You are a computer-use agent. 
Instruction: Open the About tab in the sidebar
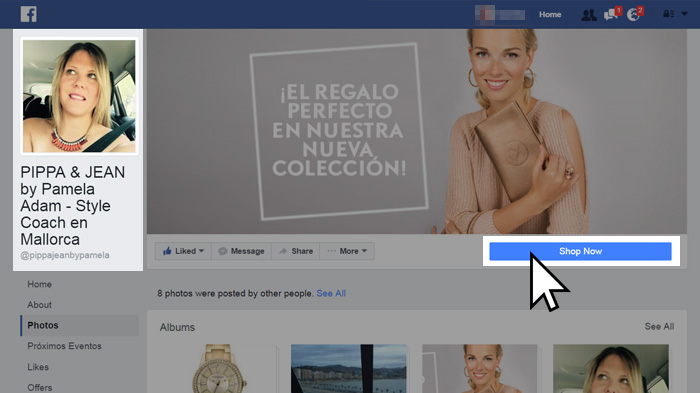(x=39, y=305)
